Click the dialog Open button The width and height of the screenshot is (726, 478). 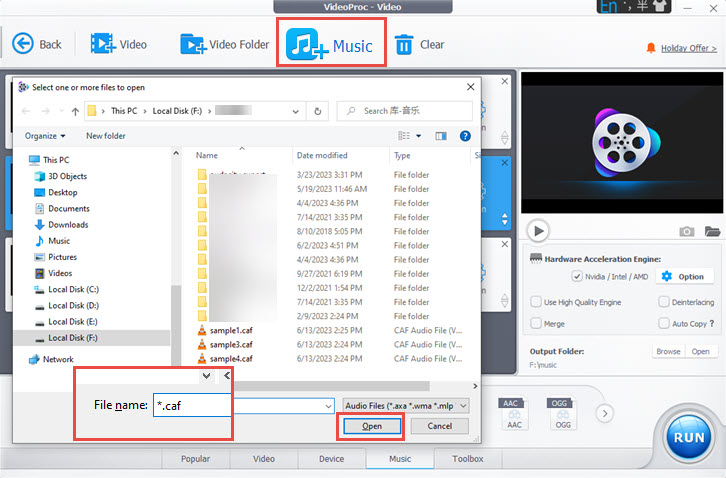372,426
